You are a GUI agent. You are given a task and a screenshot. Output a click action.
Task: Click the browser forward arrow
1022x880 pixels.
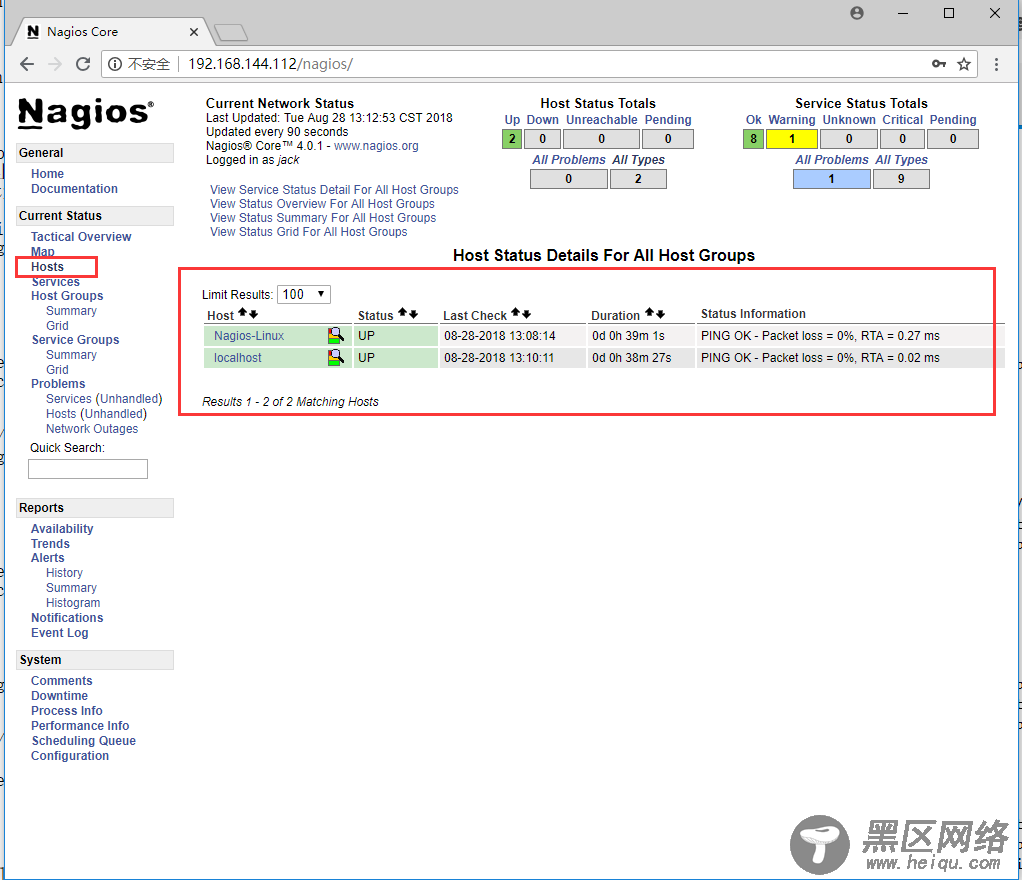click(x=55, y=64)
